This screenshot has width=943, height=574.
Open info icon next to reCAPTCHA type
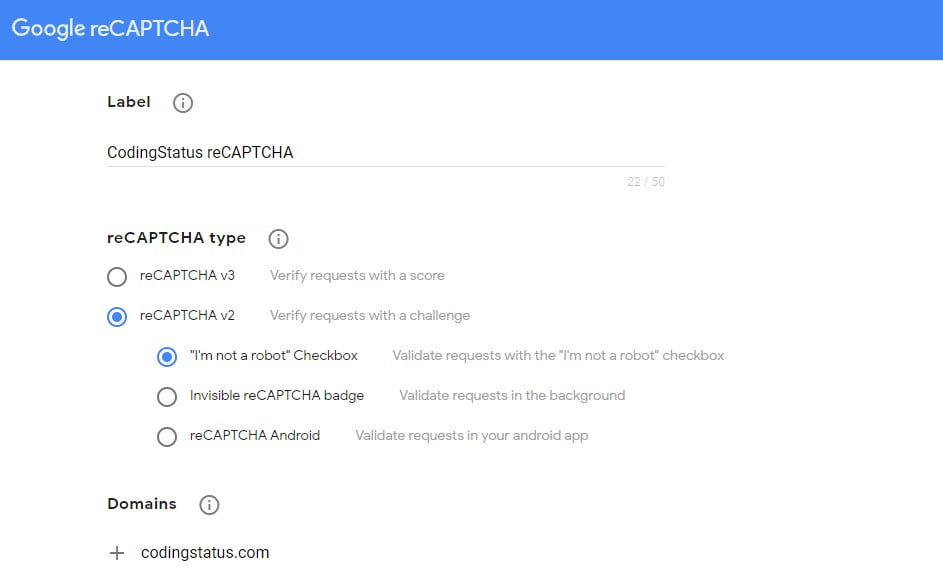click(x=279, y=239)
